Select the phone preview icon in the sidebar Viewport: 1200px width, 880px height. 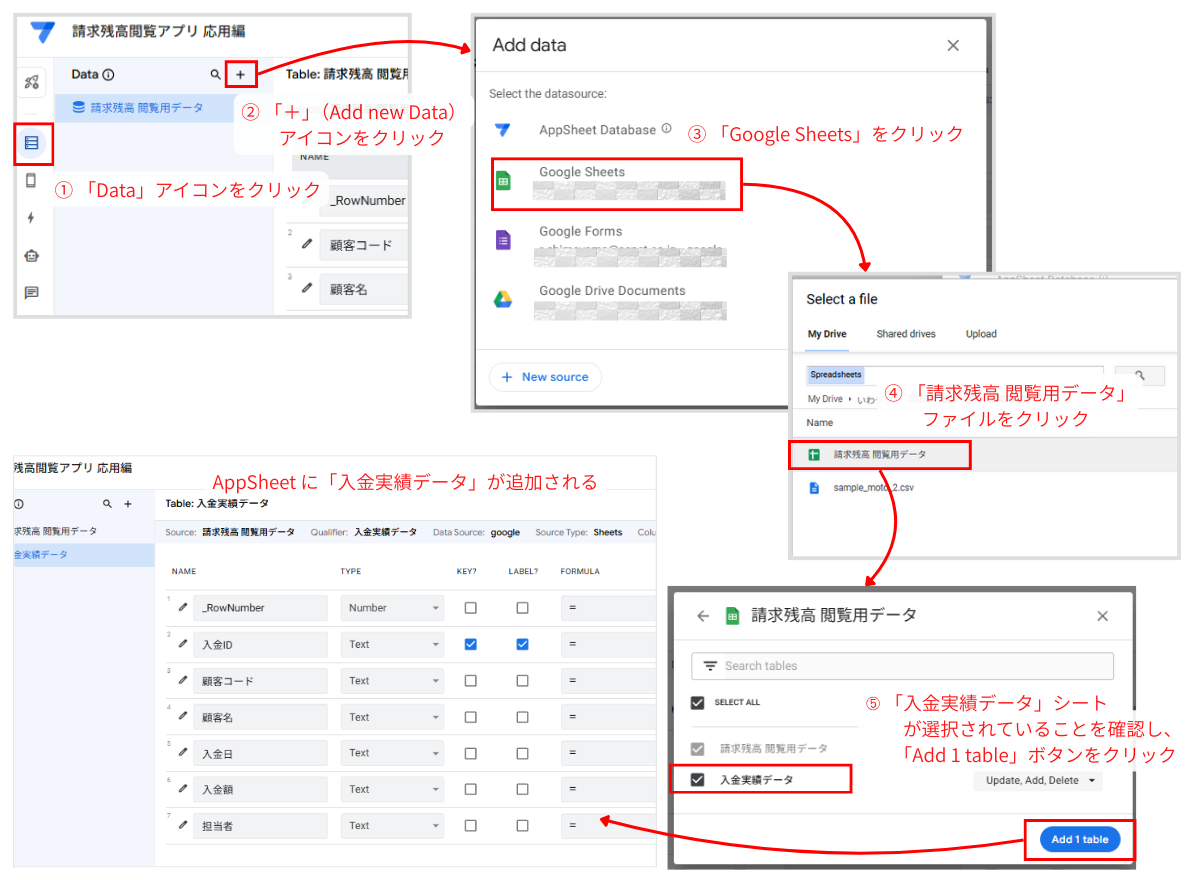[33, 181]
